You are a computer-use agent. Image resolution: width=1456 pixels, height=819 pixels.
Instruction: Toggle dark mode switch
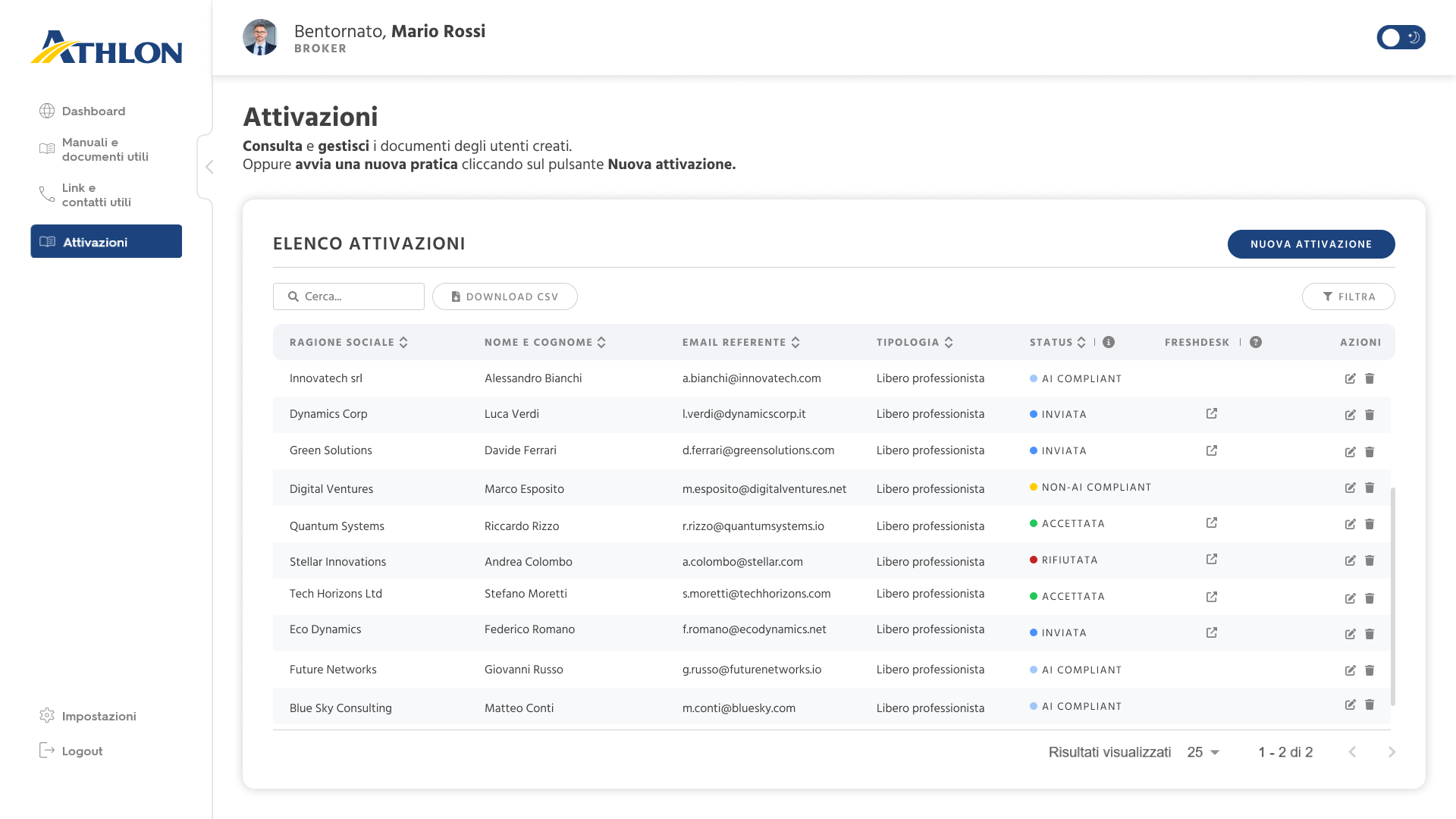coord(1401,37)
